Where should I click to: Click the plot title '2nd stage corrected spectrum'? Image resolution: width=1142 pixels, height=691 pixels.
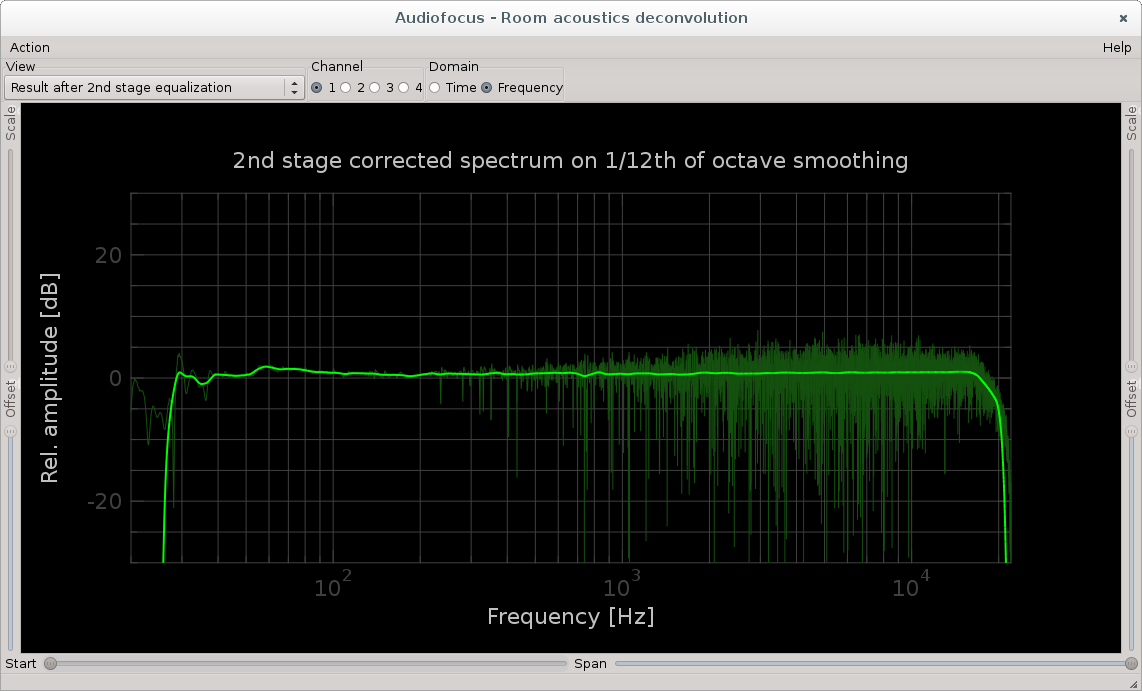[x=570, y=160]
